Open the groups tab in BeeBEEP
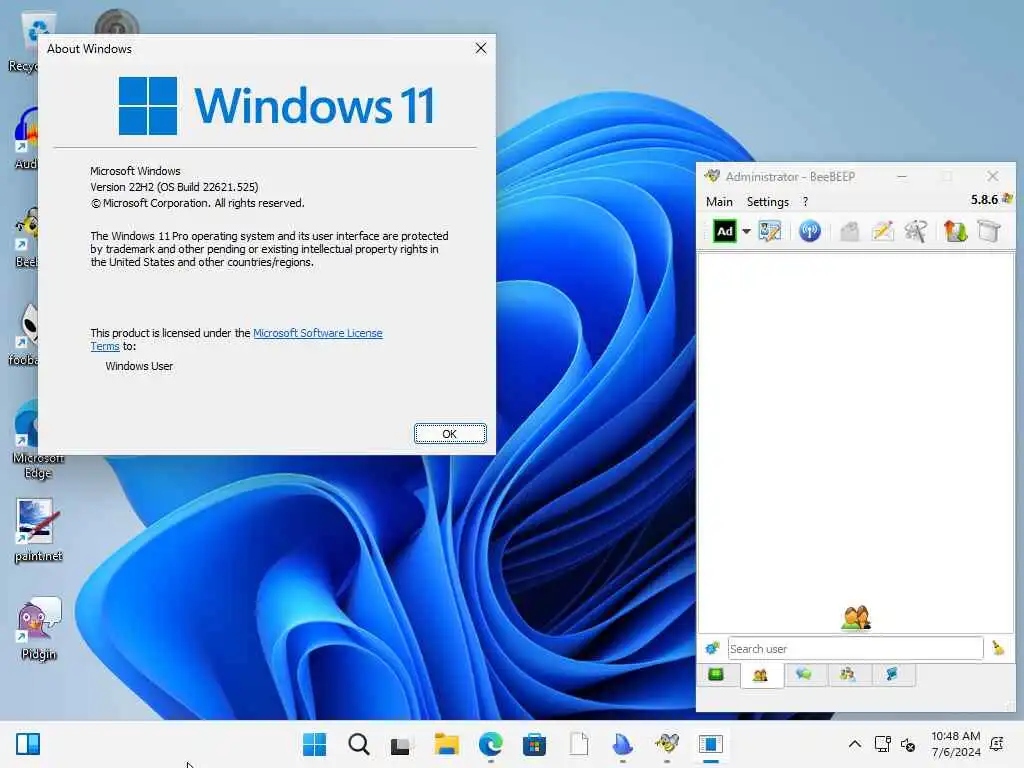 click(848, 675)
